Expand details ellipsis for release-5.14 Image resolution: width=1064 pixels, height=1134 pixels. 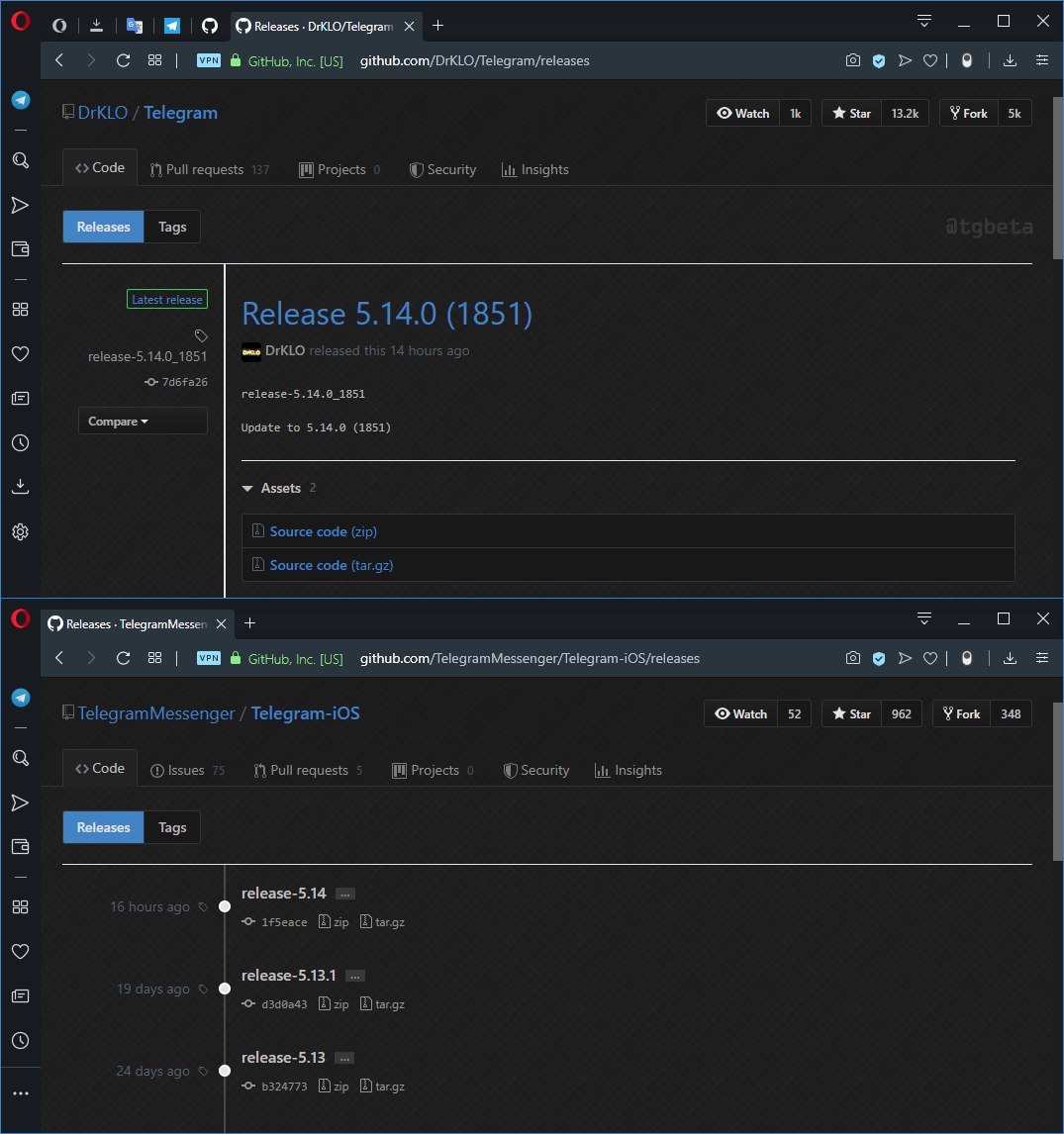pyautogui.click(x=345, y=895)
